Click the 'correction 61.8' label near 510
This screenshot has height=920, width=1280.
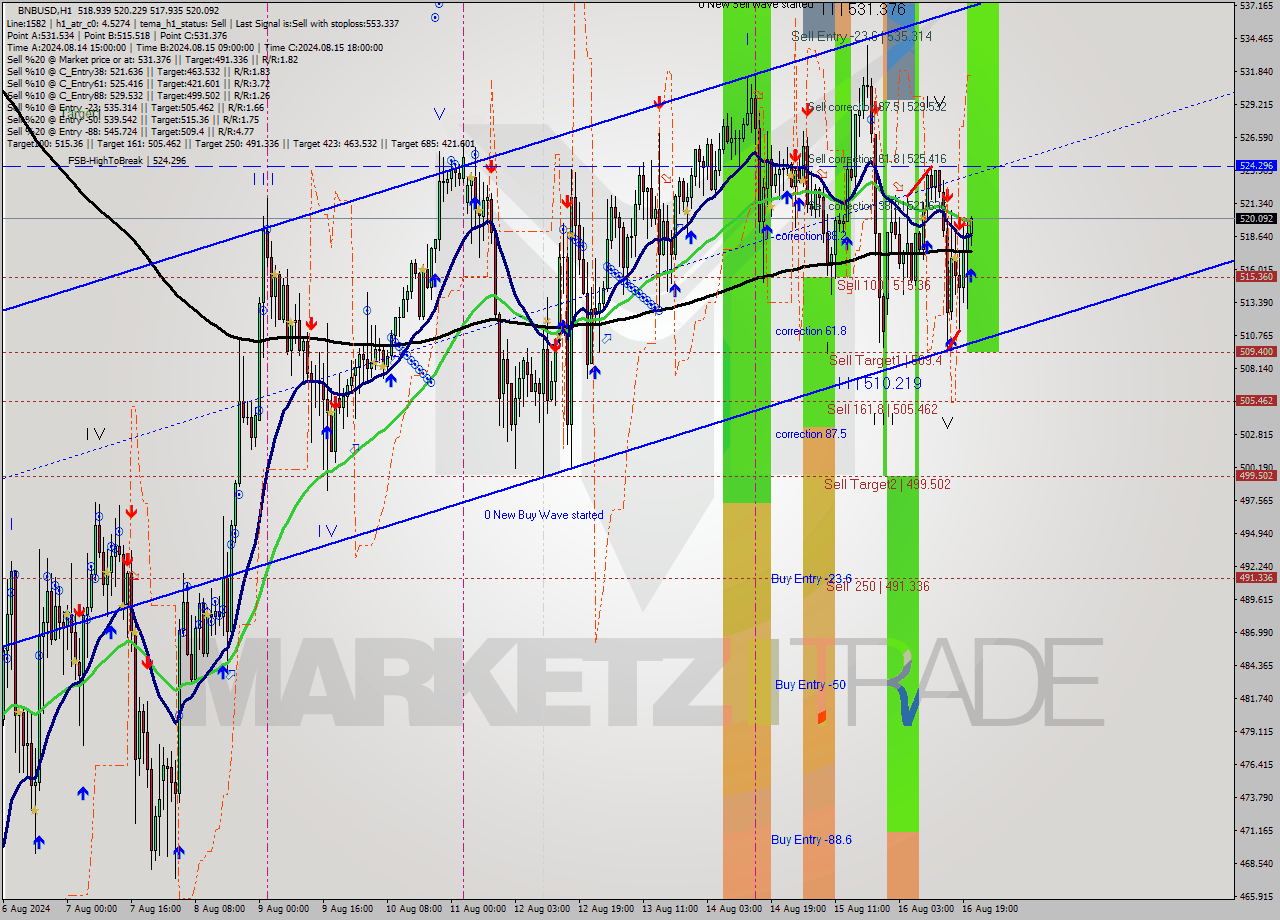(x=810, y=331)
